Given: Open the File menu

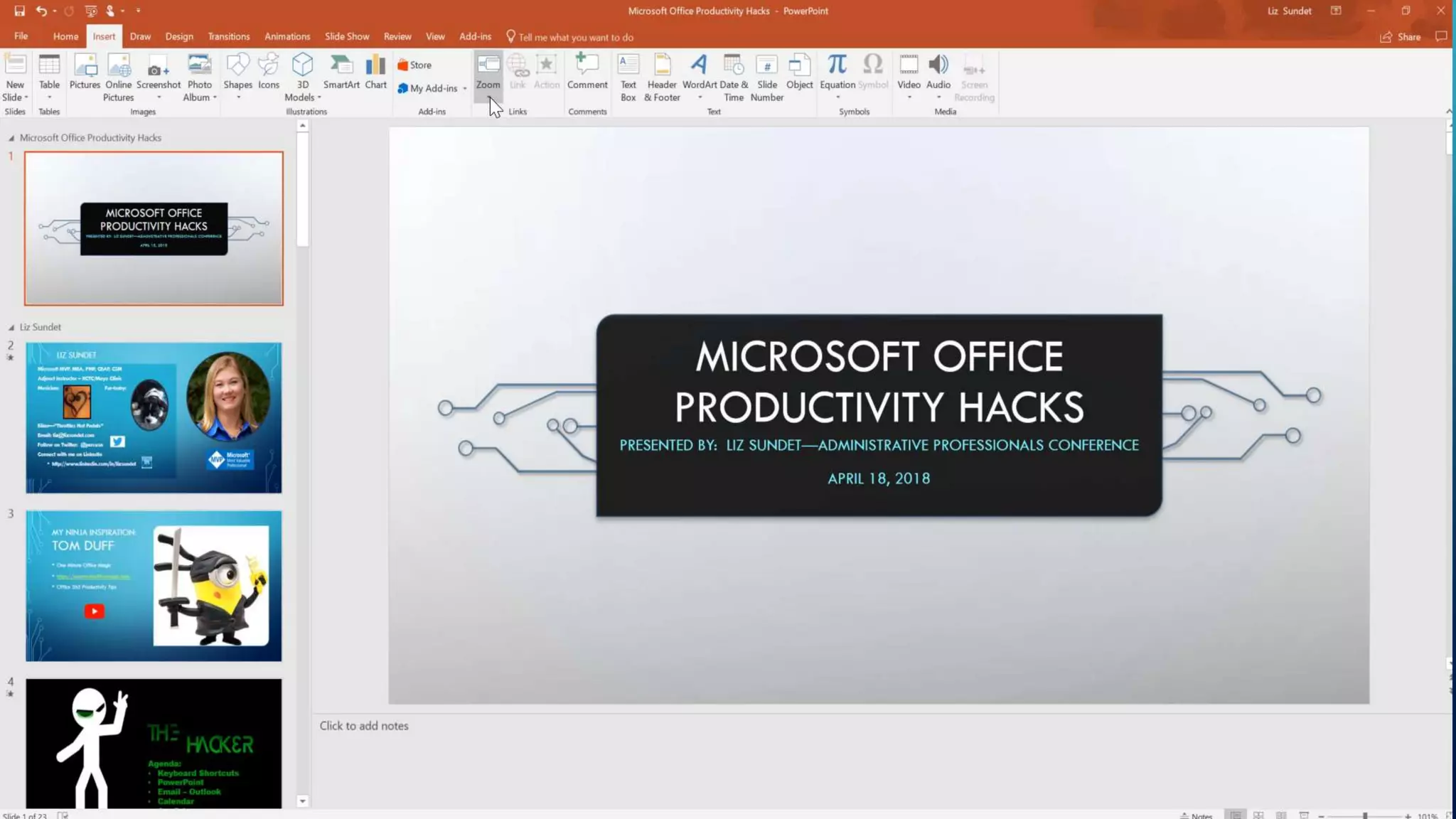Looking at the screenshot, I should point(21,36).
